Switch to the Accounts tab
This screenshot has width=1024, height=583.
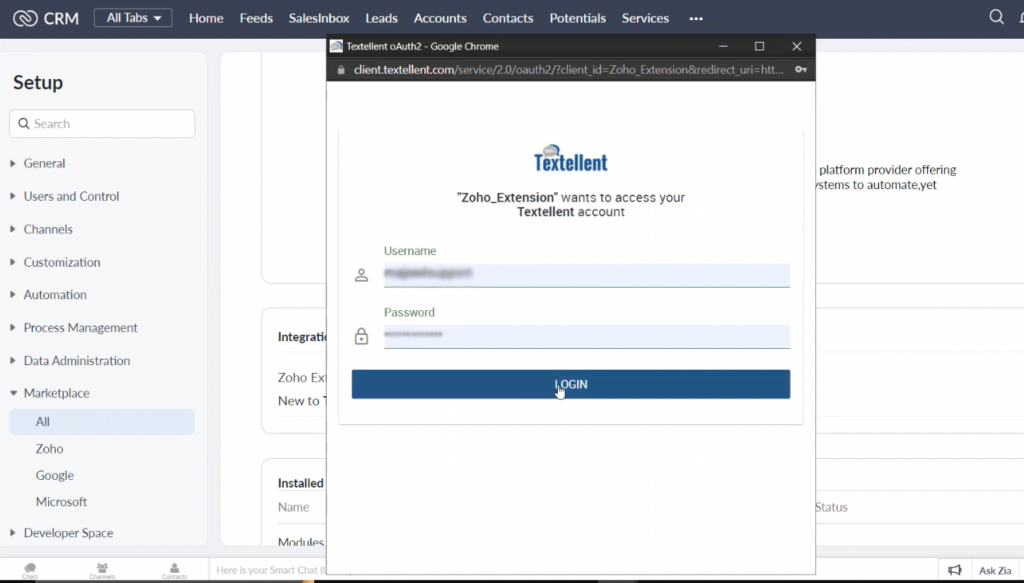click(x=440, y=18)
